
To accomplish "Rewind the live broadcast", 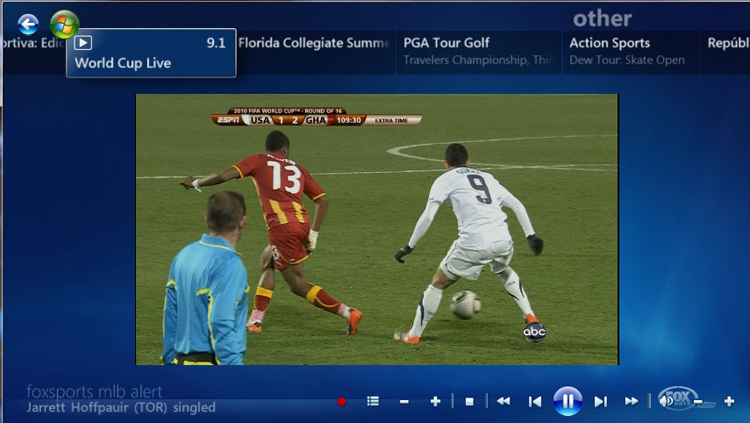I will [x=503, y=401].
